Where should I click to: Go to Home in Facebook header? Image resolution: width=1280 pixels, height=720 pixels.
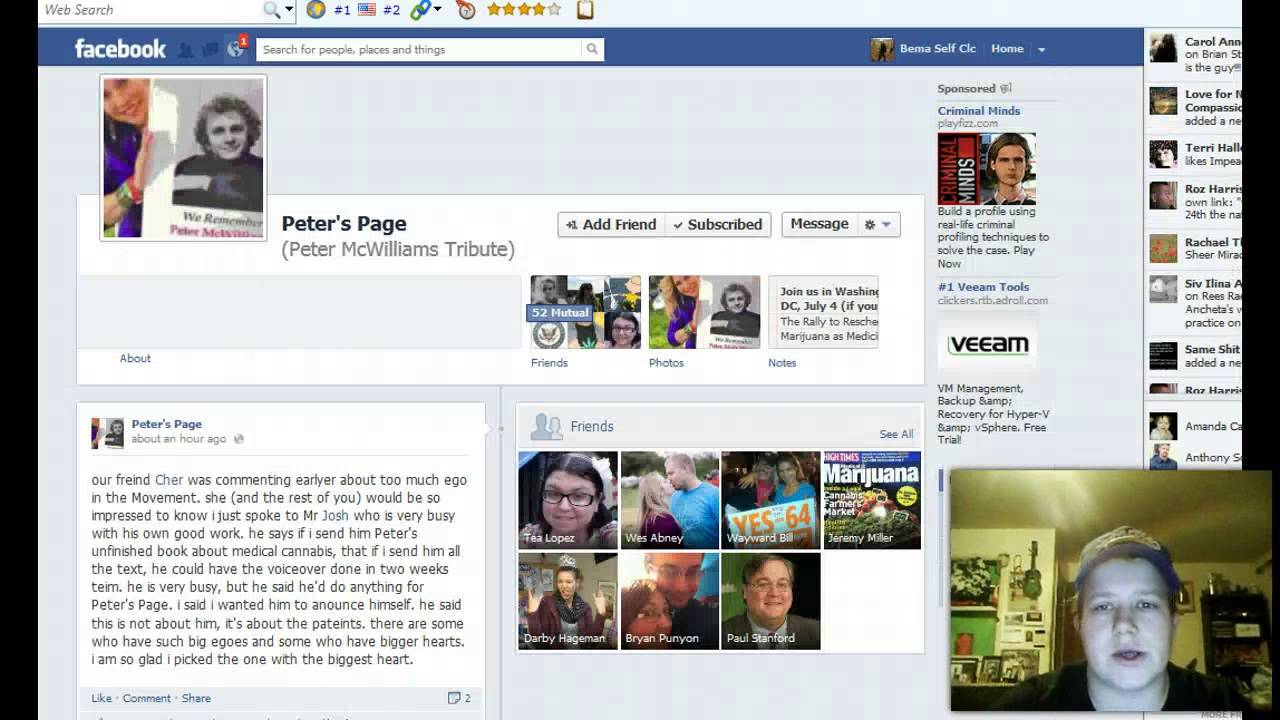(1007, 49)
